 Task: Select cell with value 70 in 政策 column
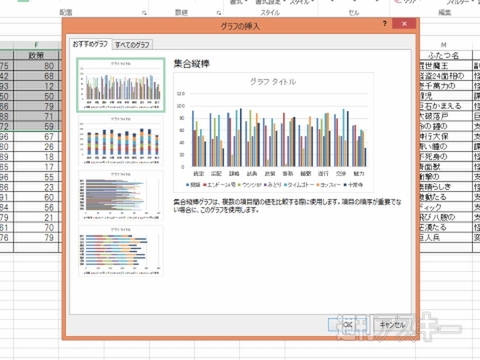(x=36, y=228)
